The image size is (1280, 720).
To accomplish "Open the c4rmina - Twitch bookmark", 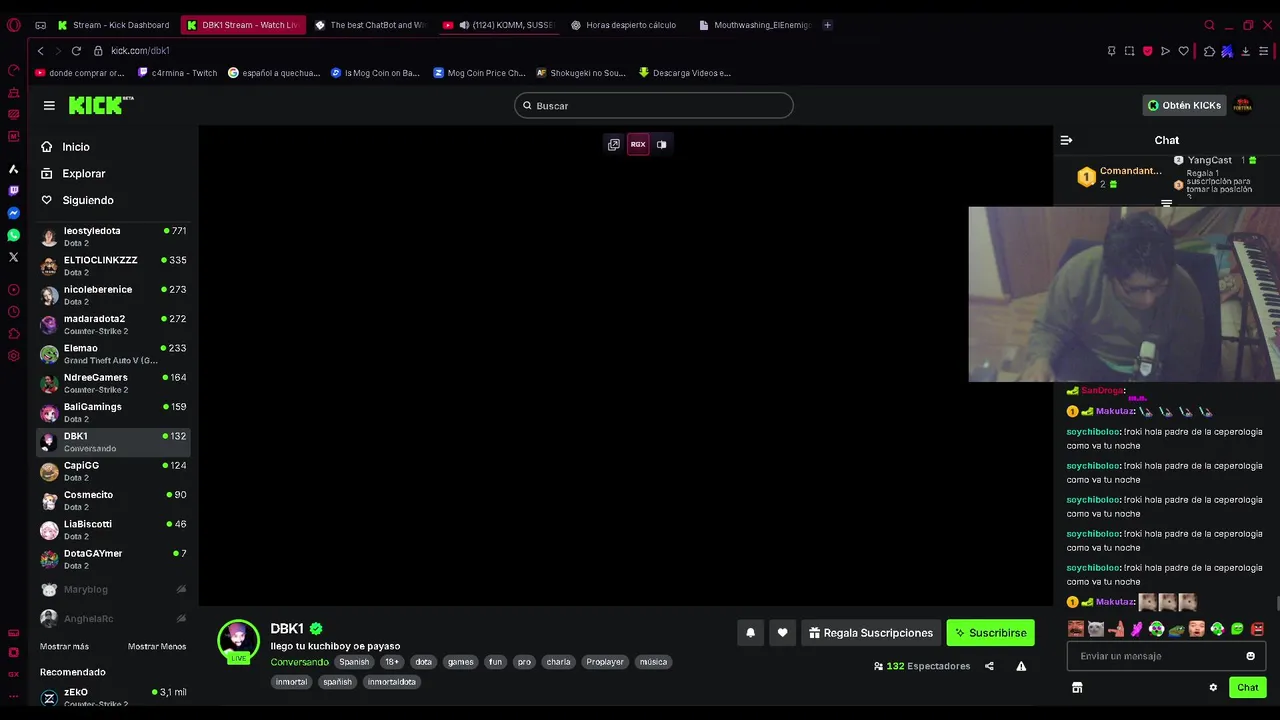I will coord(177,73).
